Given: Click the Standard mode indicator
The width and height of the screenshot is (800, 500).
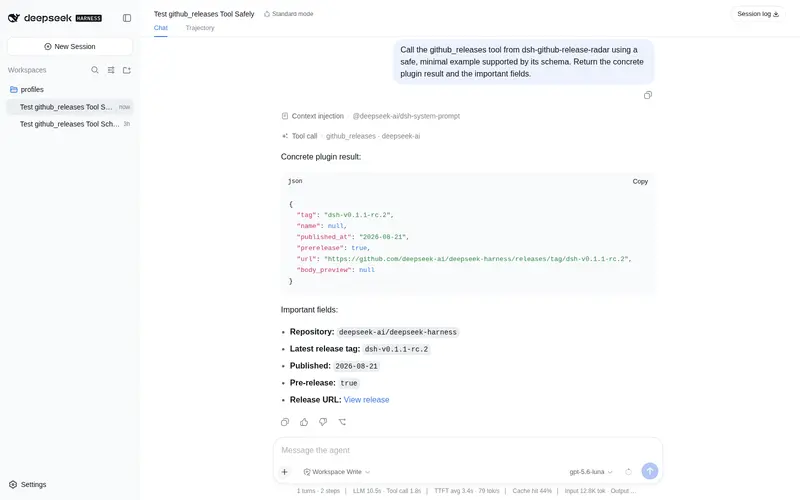Looking at the screenshot, I should tap(289, 14).
